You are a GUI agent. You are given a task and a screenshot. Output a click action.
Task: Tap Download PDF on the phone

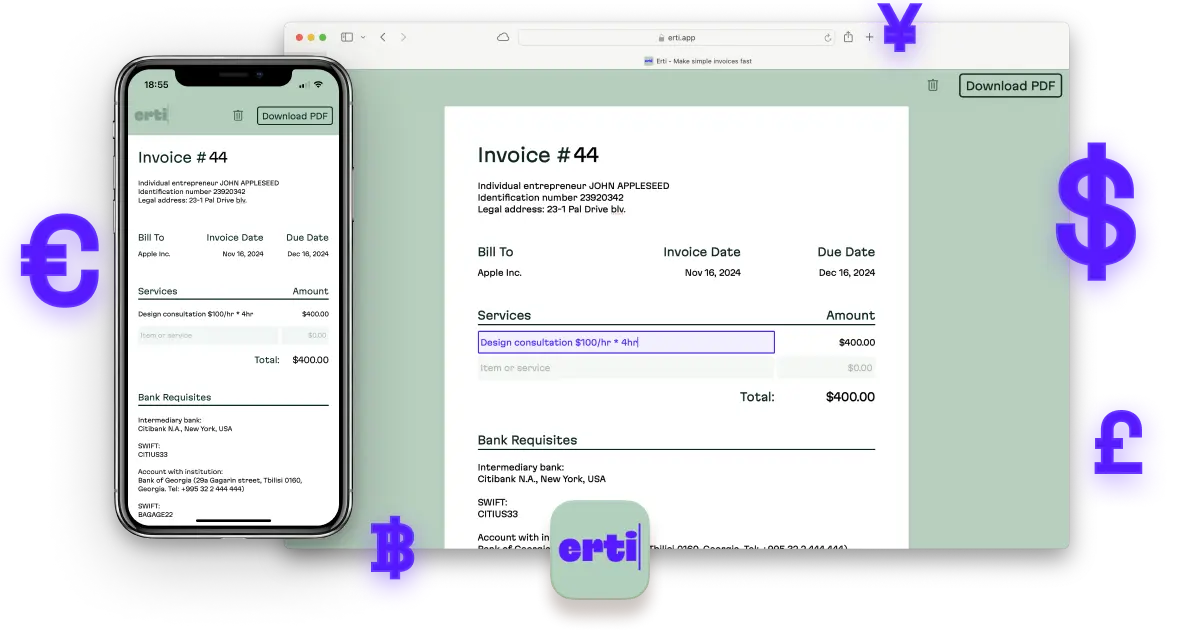point(294,116)
